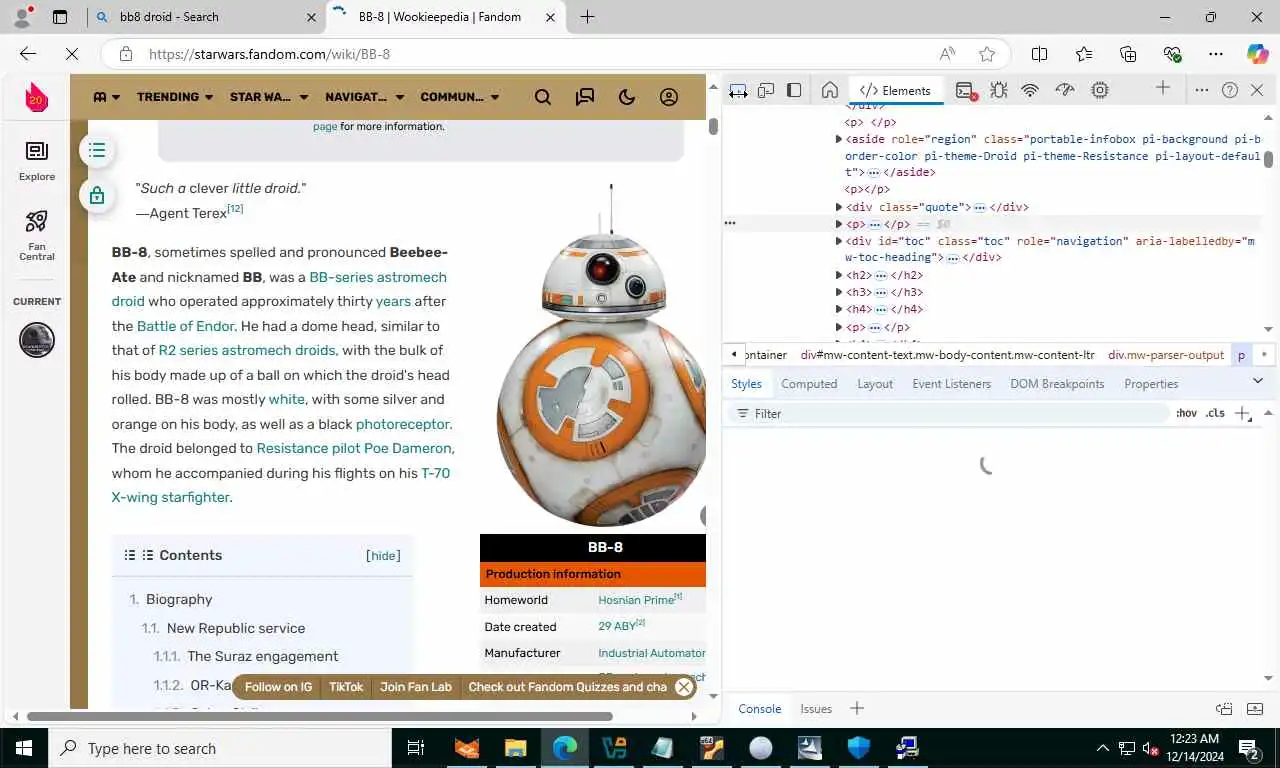Image resolution: width=1280 pixels, height=768 pixels.
Task: Open the DevTools Console tool icon
Action: coord(965,91)
